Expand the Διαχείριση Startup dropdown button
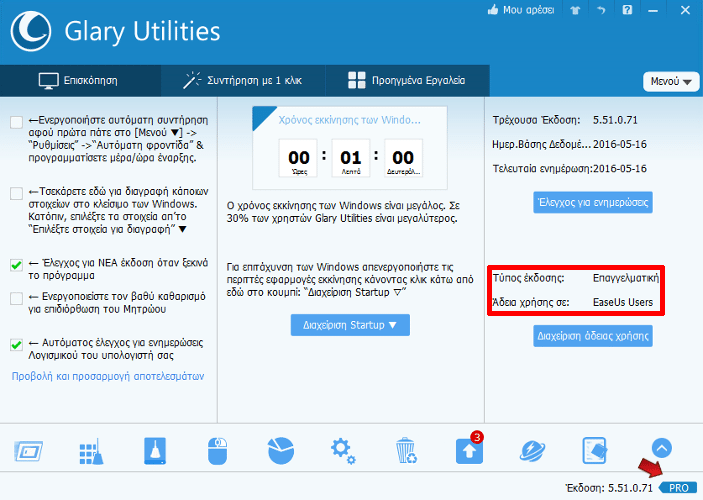Image resolution: width=703 pixels, height=500 pixels. (x=350, y=325)
